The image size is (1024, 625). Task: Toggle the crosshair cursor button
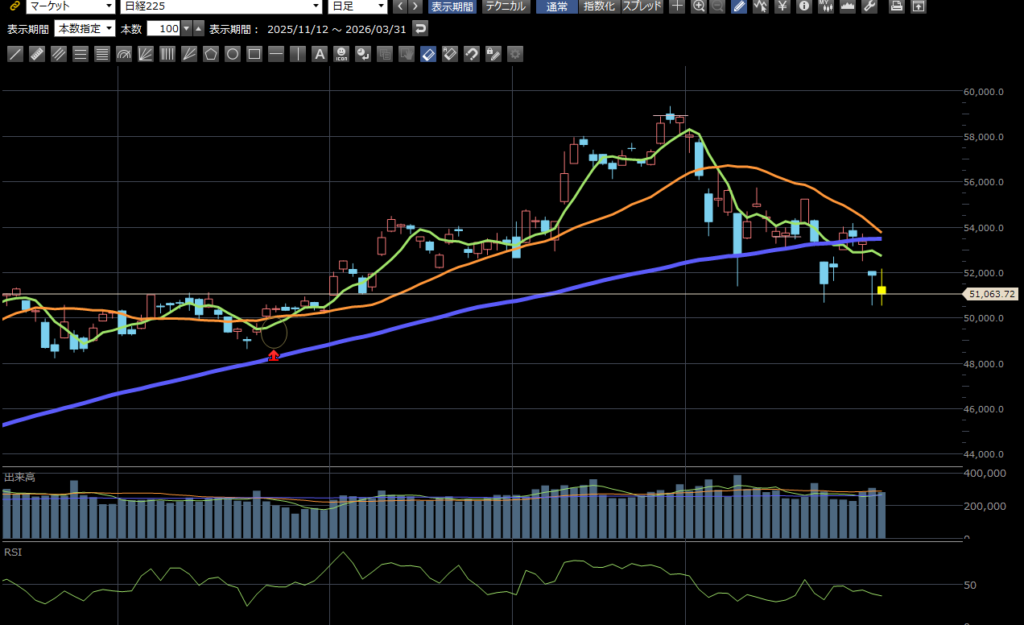tap(677, 7)
